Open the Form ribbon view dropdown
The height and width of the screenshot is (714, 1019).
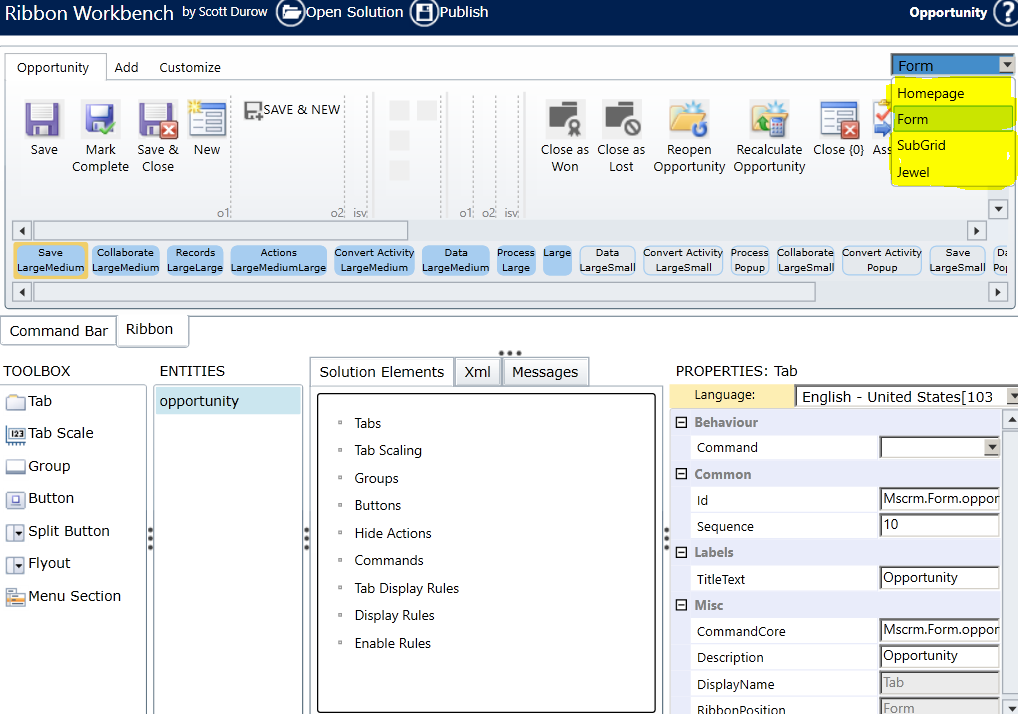1008,63
